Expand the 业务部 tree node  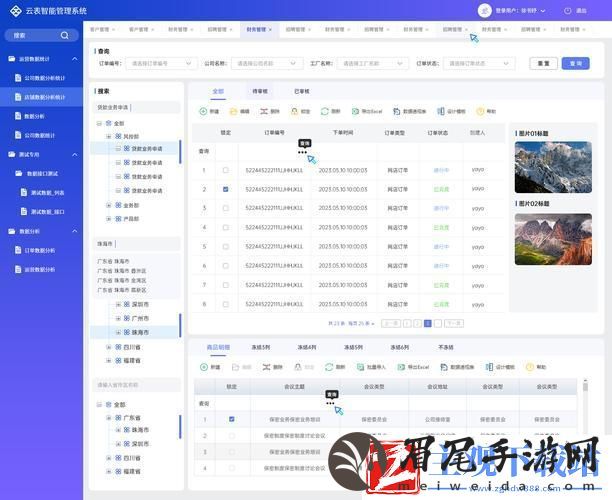(x=109, y=205)
